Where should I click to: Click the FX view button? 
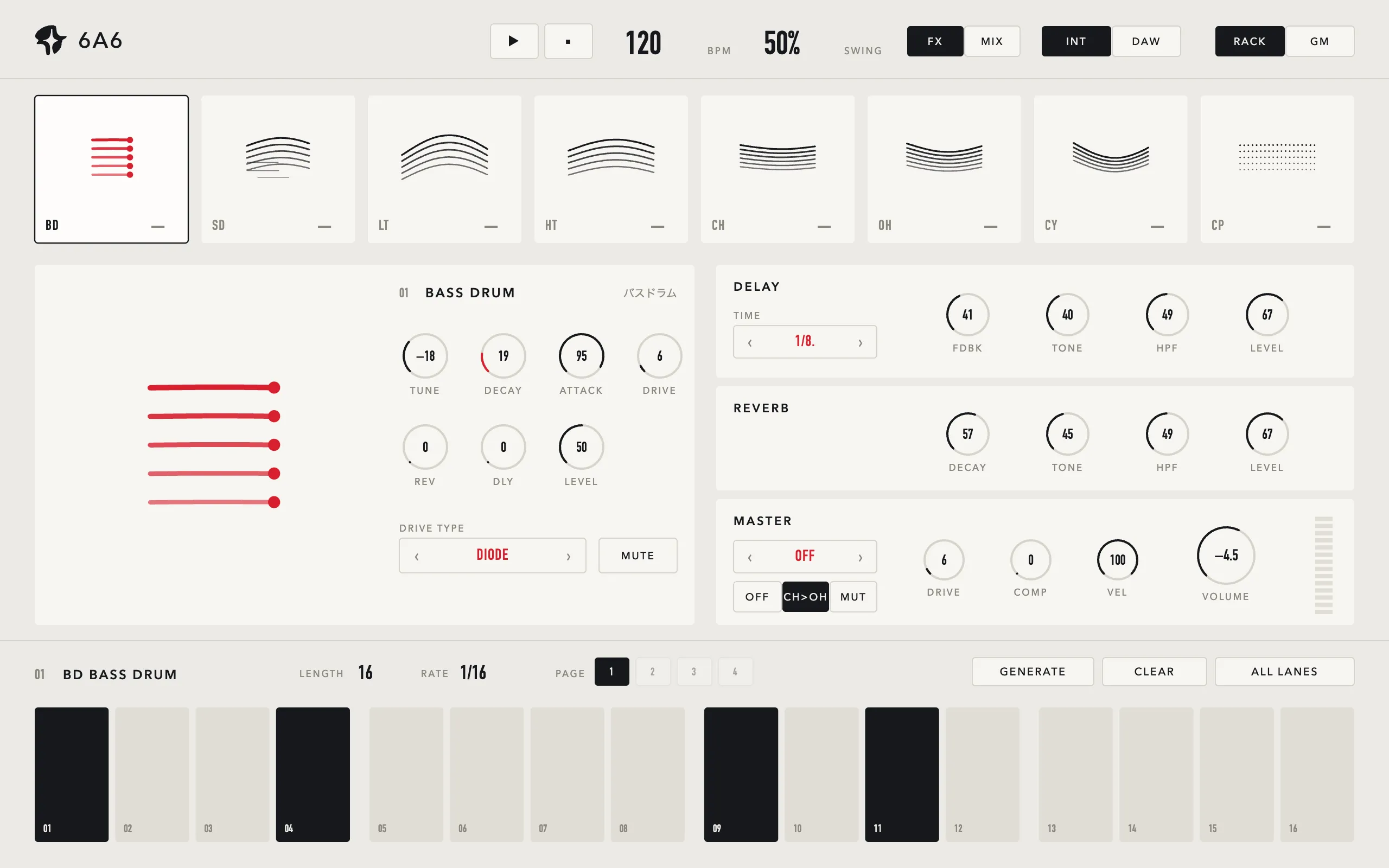pos(935,41)
